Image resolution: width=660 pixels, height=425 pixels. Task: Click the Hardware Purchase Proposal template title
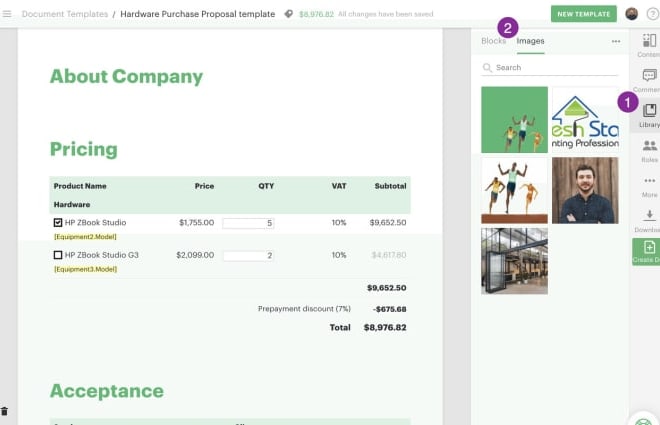[x=197, y=14]
